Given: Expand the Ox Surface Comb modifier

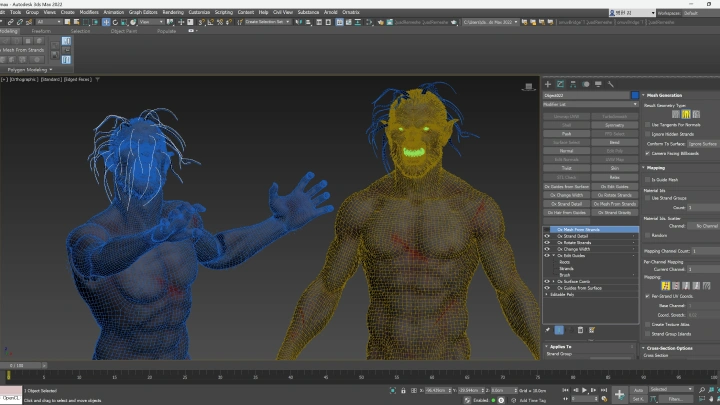Looking at the screenshot, I should click(553, 281).
